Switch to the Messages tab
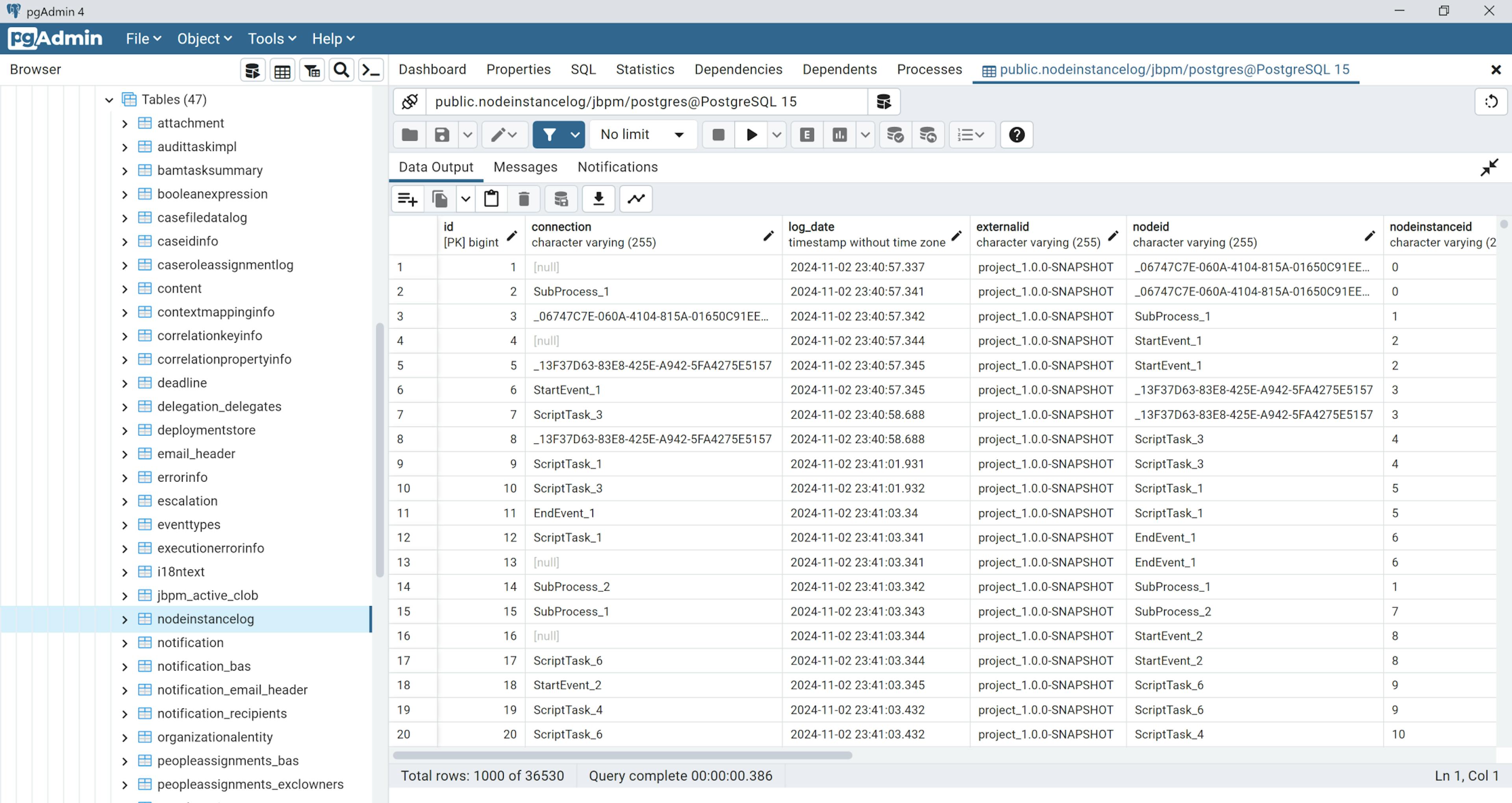1512x803 pixels. tap(525, 167)
